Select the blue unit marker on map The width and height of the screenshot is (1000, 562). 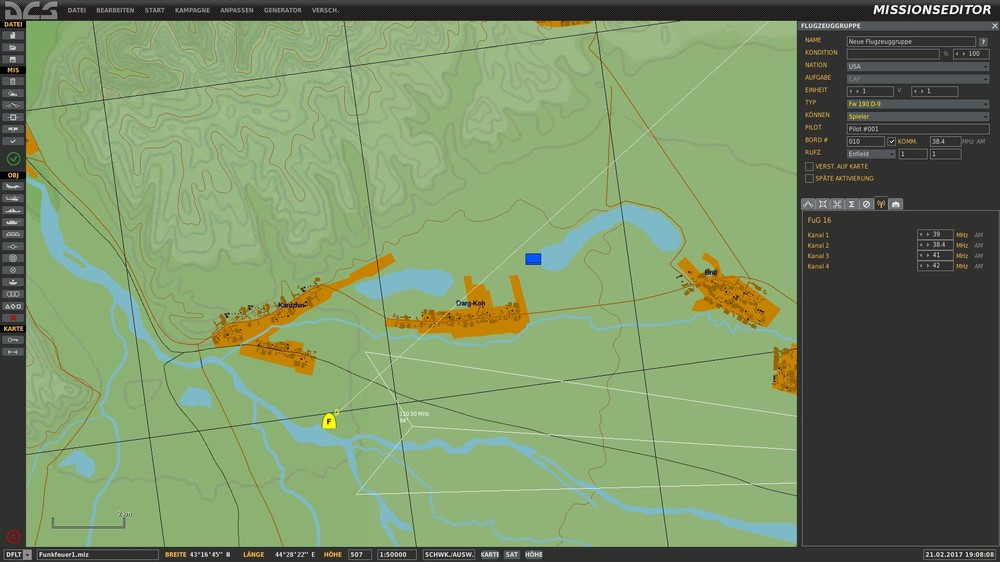(533, 259)
